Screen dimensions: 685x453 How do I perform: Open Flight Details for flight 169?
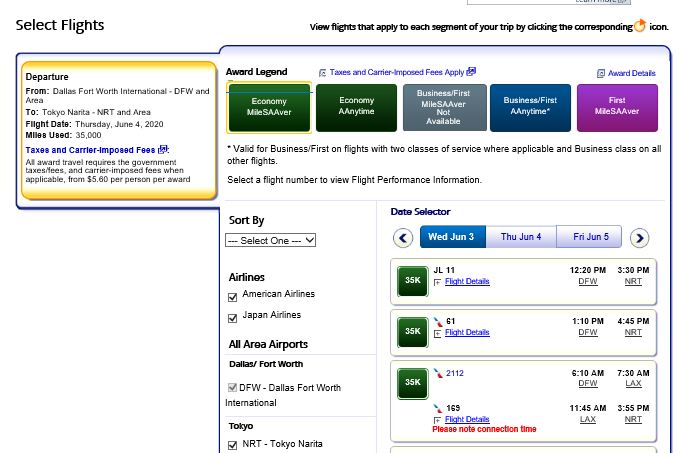tap(467, 419)
